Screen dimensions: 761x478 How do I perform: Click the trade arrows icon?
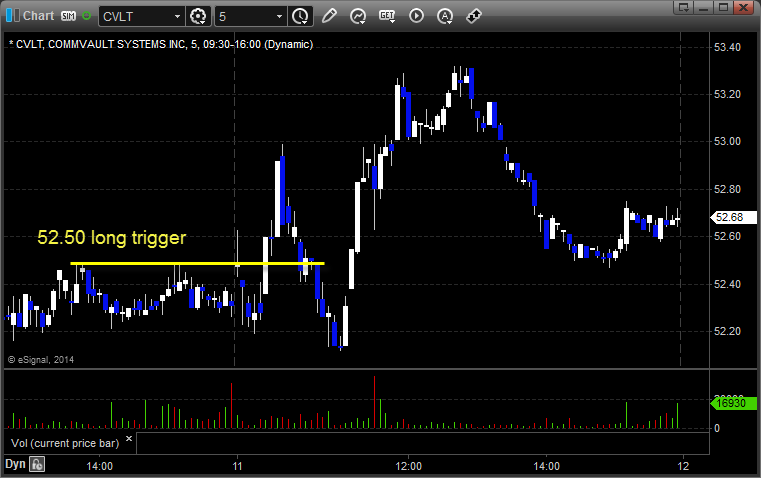tap(473, 16)
